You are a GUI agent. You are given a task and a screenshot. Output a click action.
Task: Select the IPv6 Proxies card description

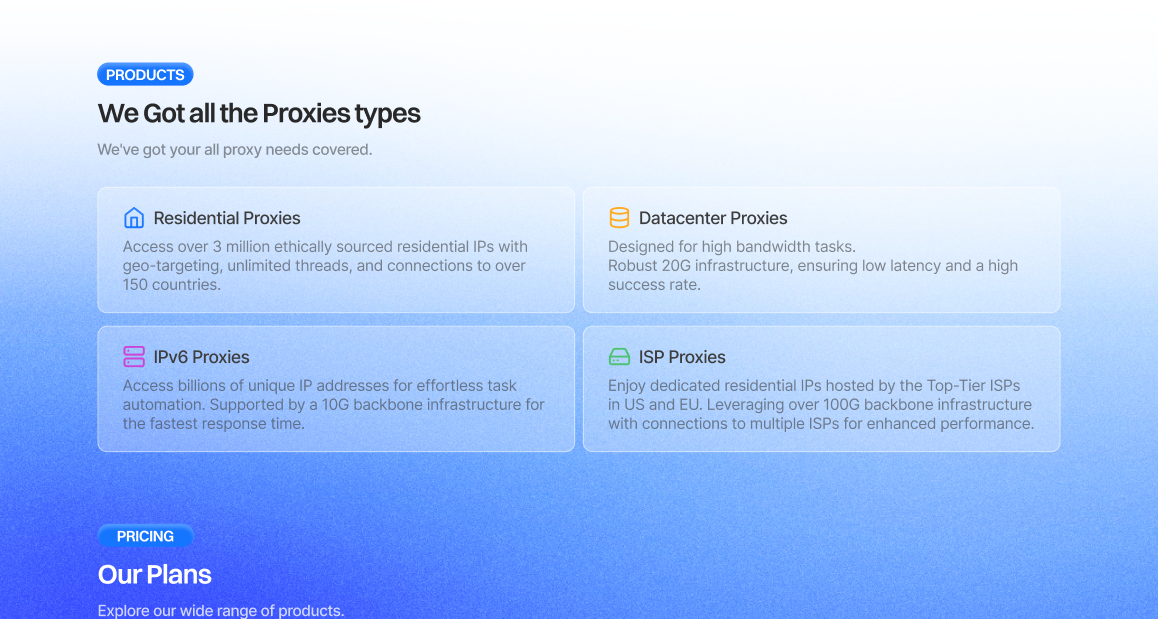click(x=333, y=405)
